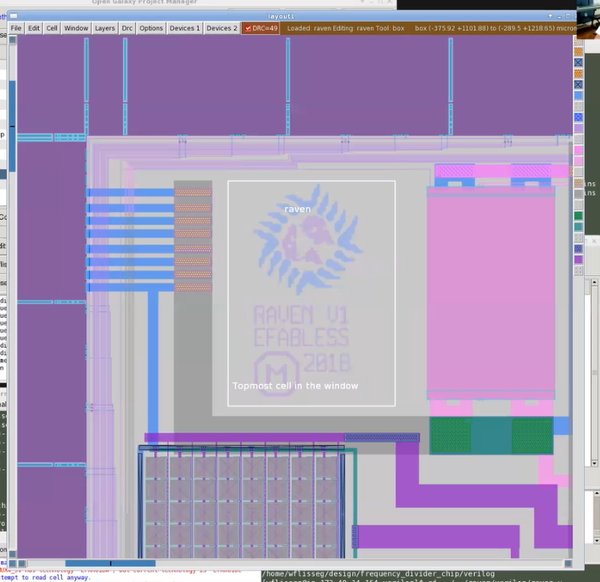Choose the lavender layer swatch

(x=578, y=128)
